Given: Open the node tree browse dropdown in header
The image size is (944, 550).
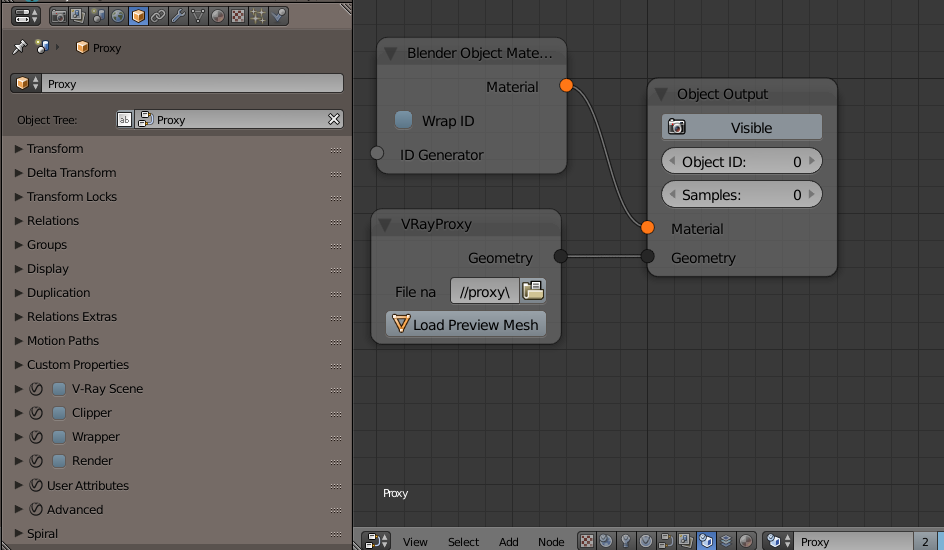Looking at the screenshot, I should (x=778, y=541).
